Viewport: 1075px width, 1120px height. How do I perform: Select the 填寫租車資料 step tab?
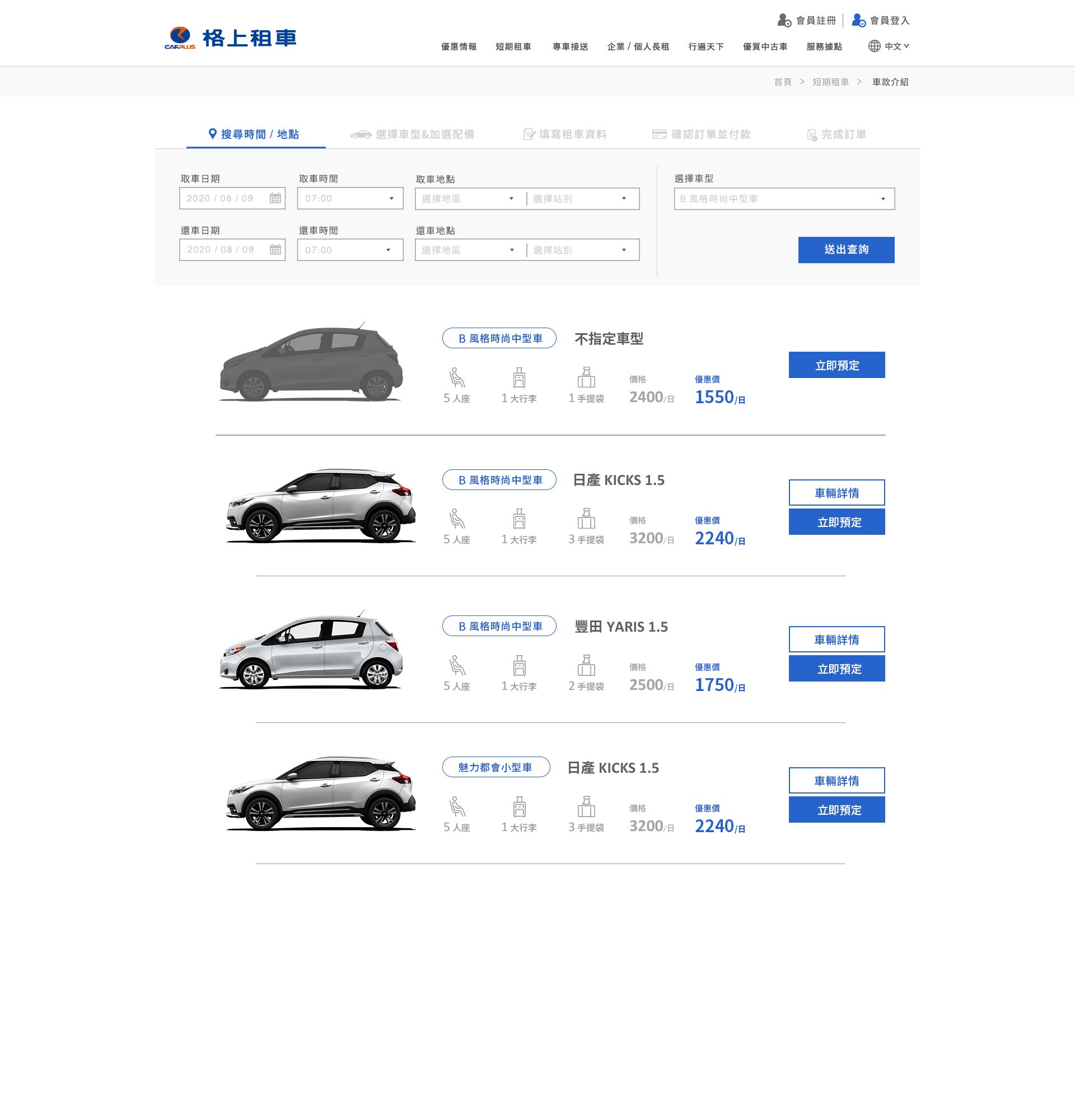pyautogui.click(x=565, y=134)
